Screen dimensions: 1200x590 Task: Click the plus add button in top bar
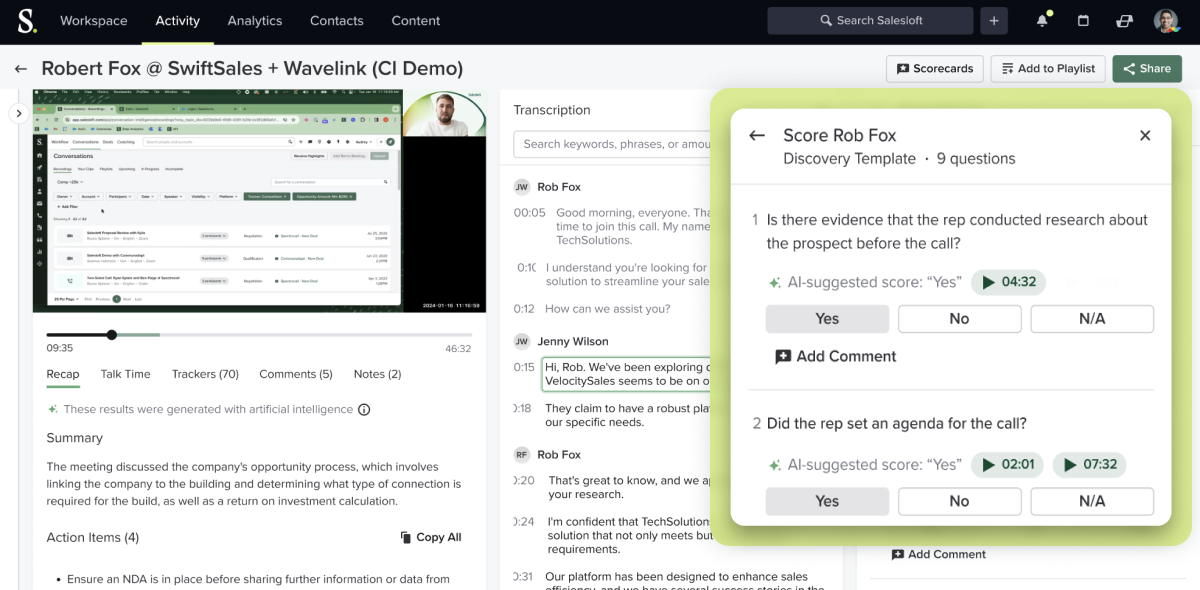point(994,20)
